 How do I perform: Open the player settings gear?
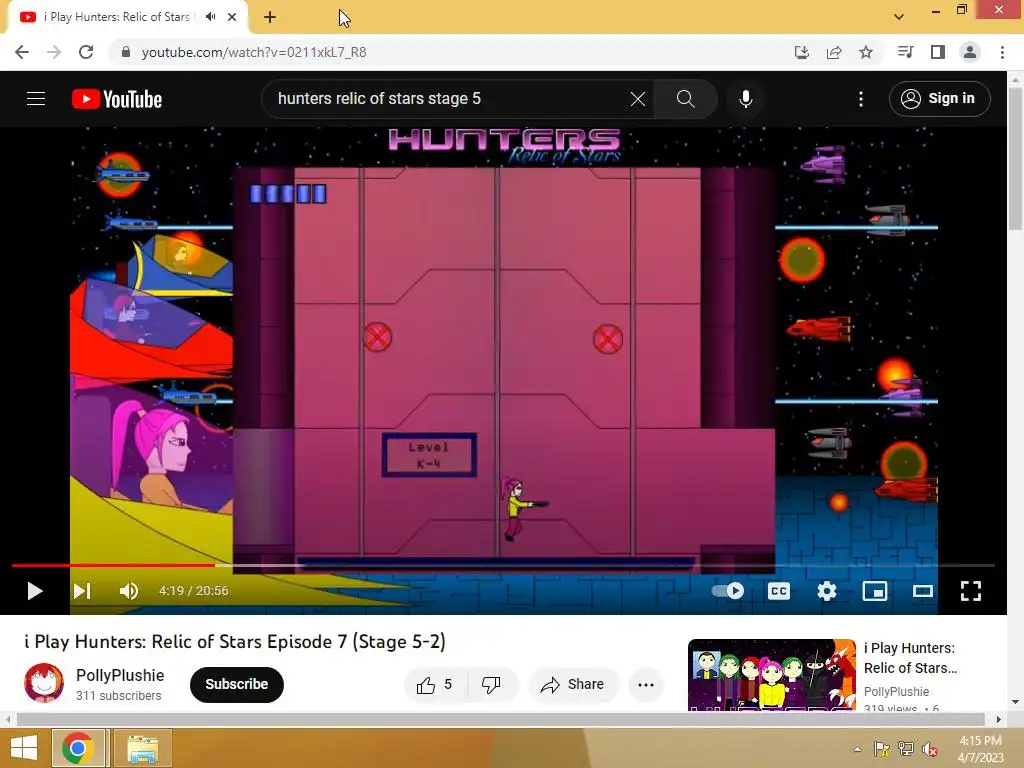[827, 591]
